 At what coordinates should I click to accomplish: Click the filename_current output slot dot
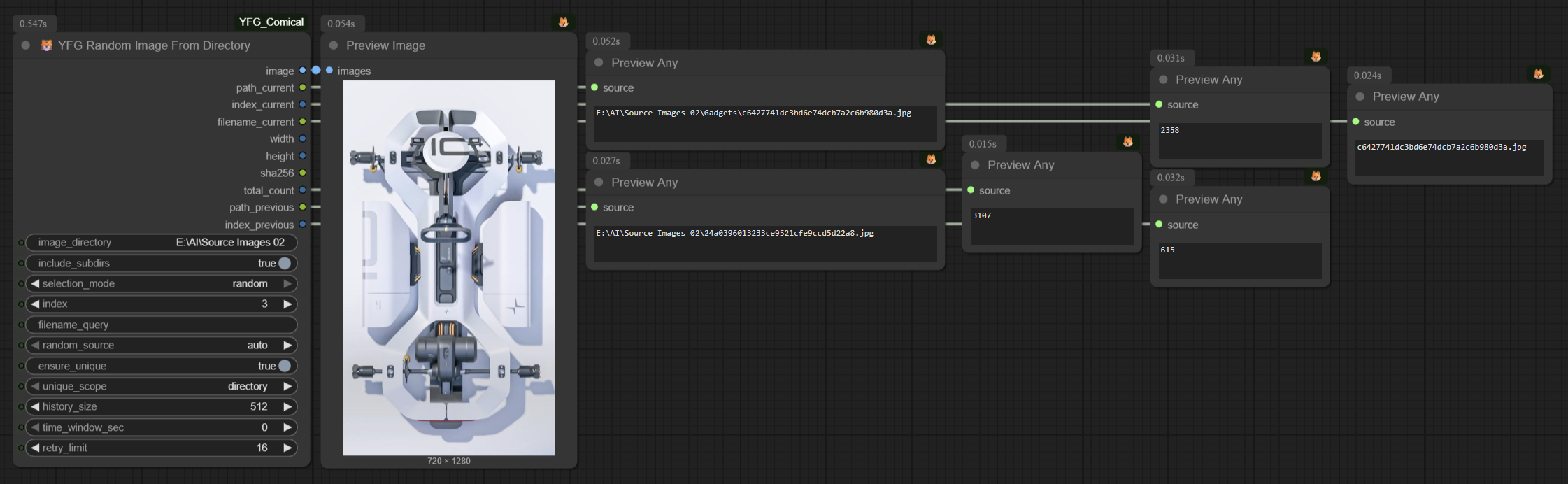pyautogui.click(x=303, y=122)
